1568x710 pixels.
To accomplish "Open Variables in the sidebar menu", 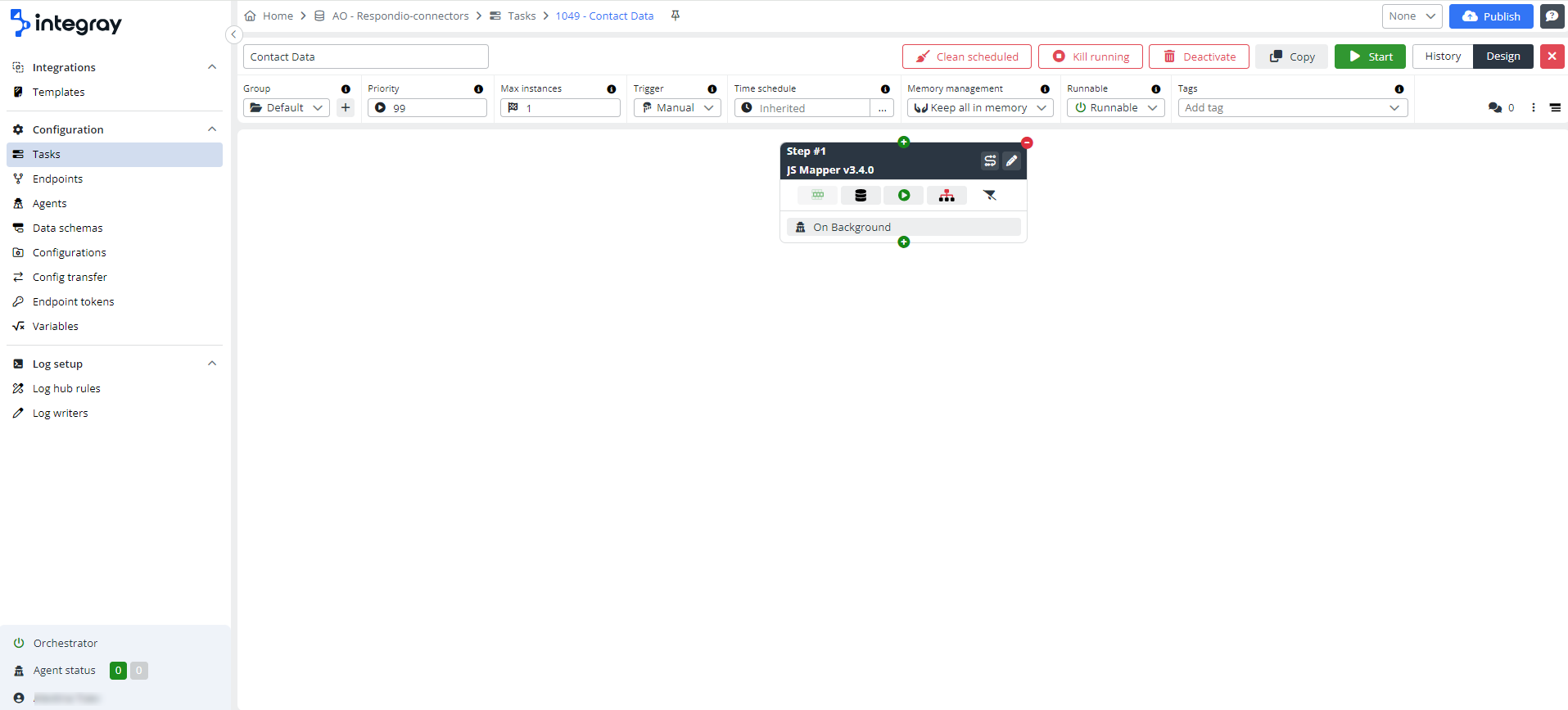I will pos(56,326).
